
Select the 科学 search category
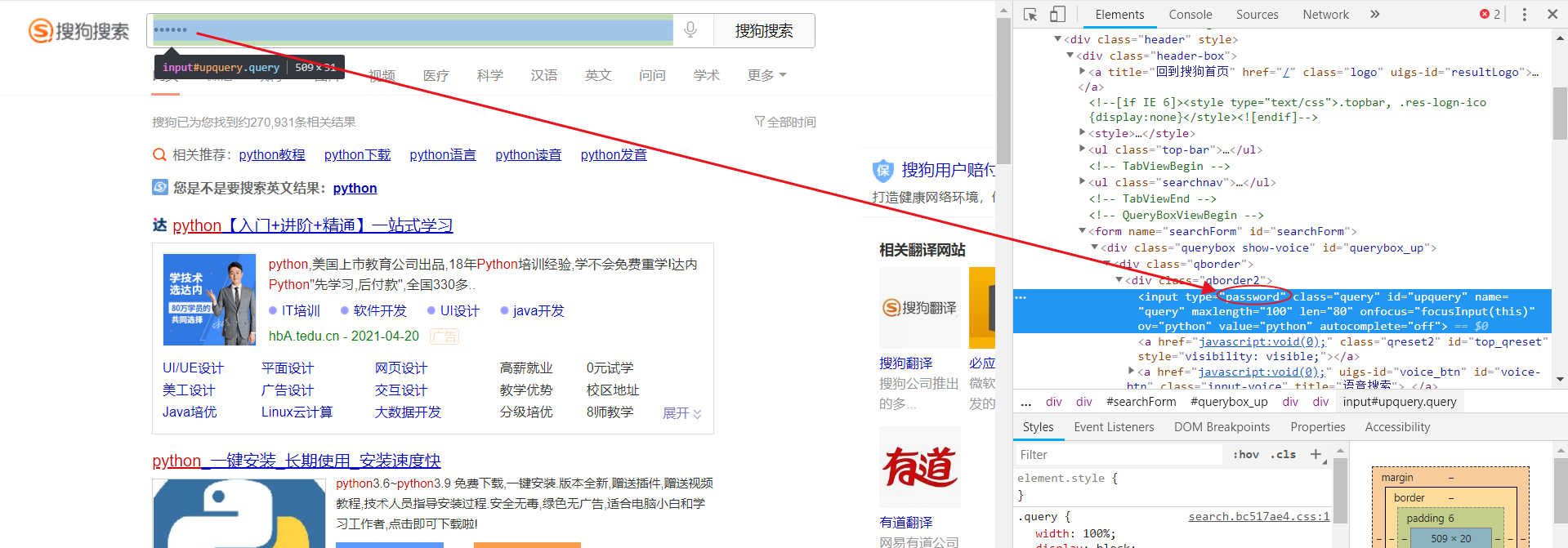click(x=490, y=75)
